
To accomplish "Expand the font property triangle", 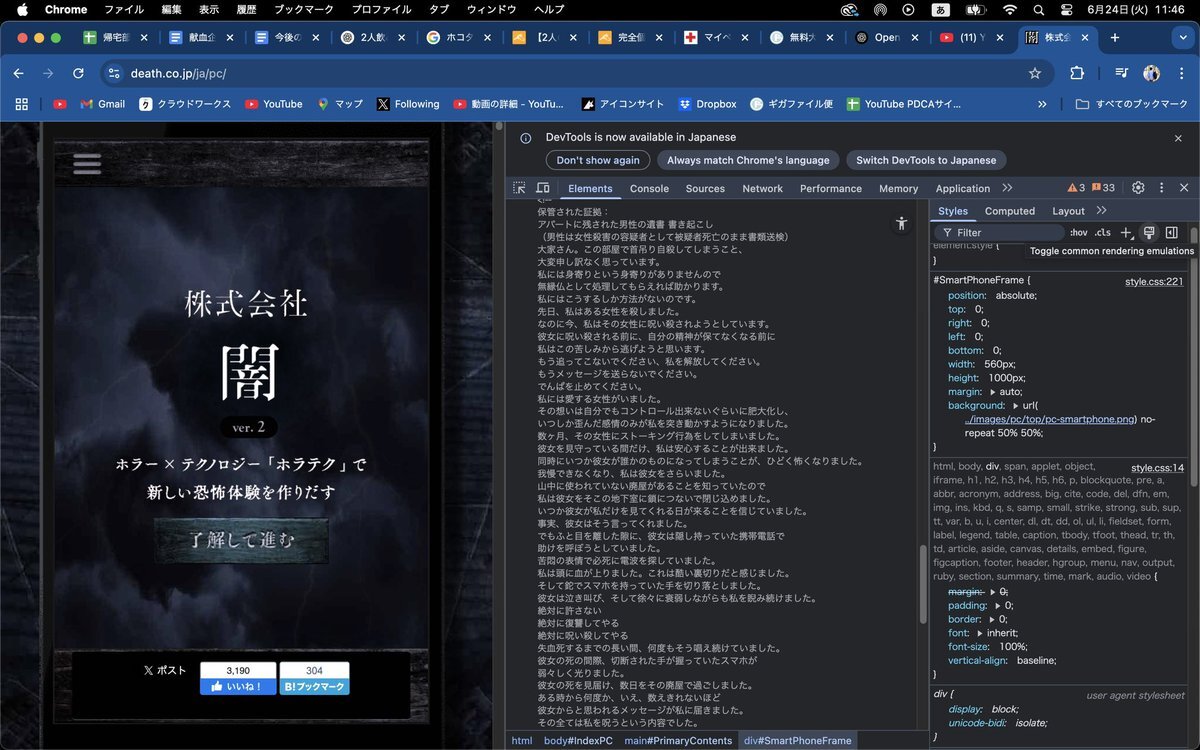I will 978,633.
